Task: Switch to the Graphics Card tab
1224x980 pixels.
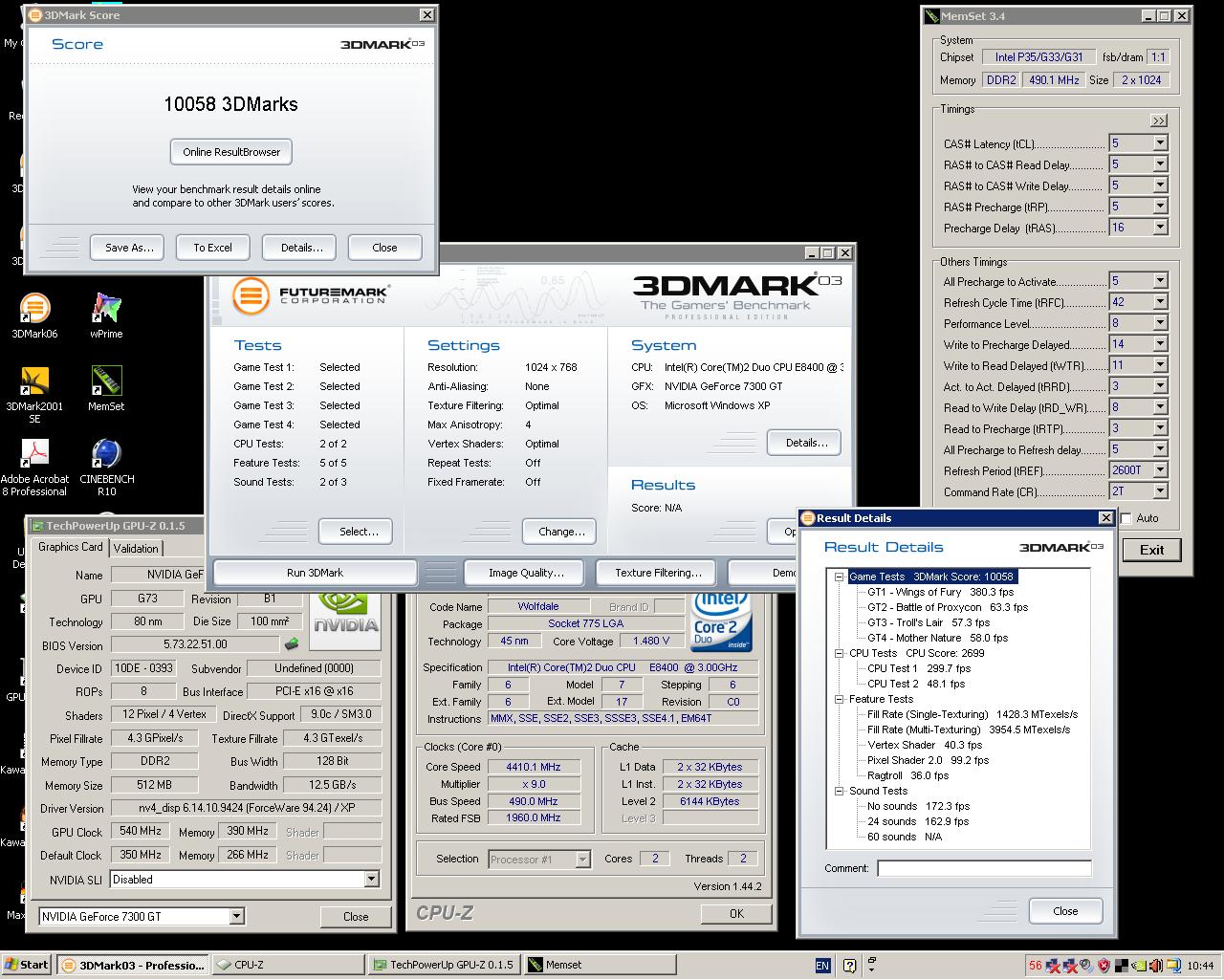Action: tap(71, 548)
